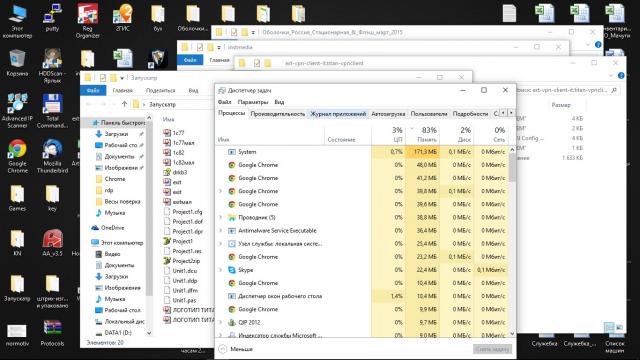The image size is (640, 360).
Task: Open the Параметры menu in Task Manager
Action: pyautogui.click(x=253, y=102)
